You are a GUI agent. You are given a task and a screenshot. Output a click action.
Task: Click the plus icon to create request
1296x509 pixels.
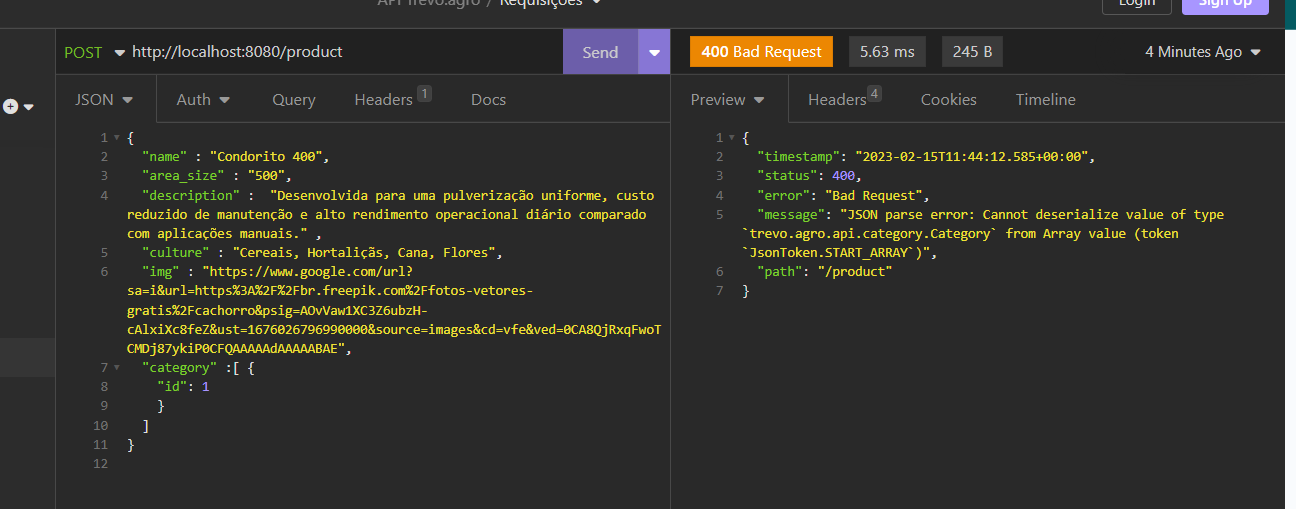[x=11, y=106]
